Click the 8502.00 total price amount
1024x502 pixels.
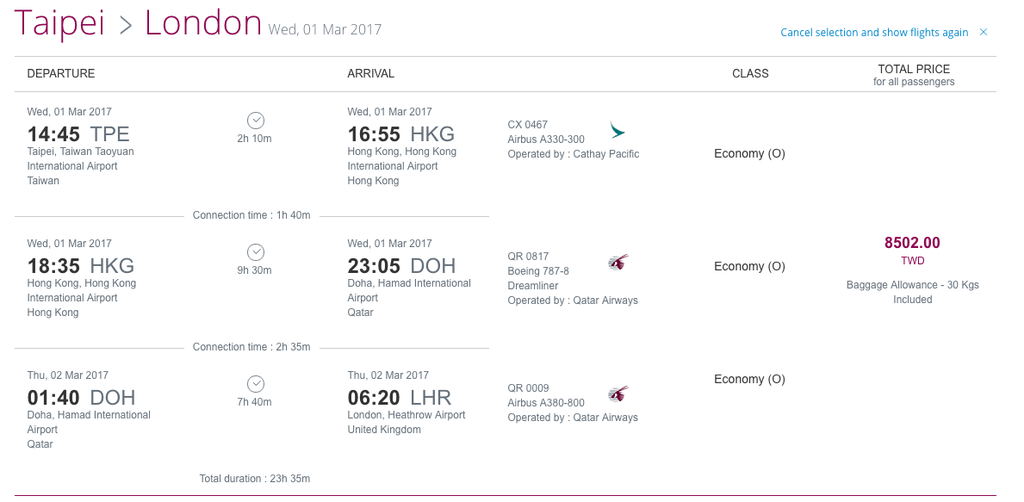click(912, 243)
